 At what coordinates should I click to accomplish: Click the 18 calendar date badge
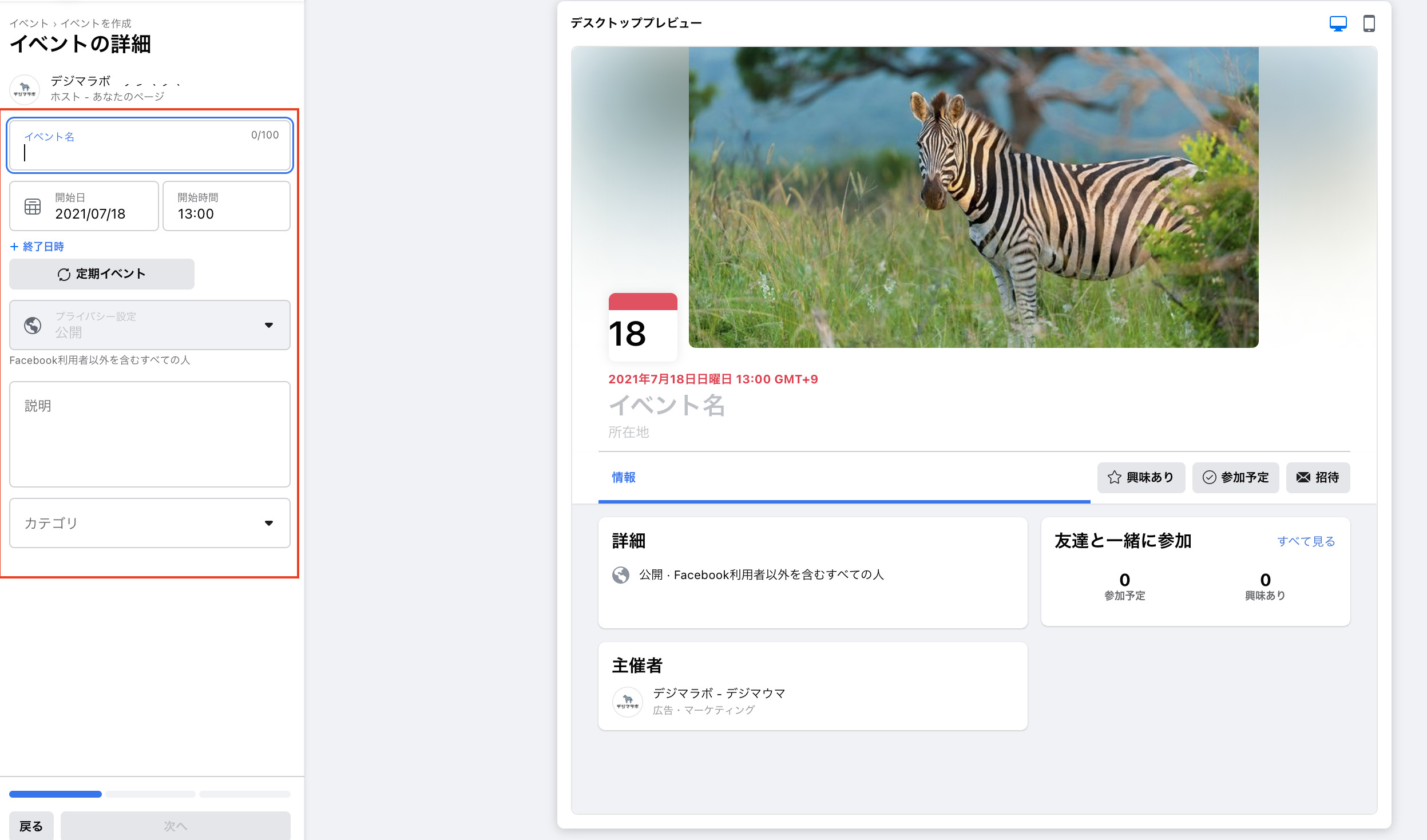643,327
